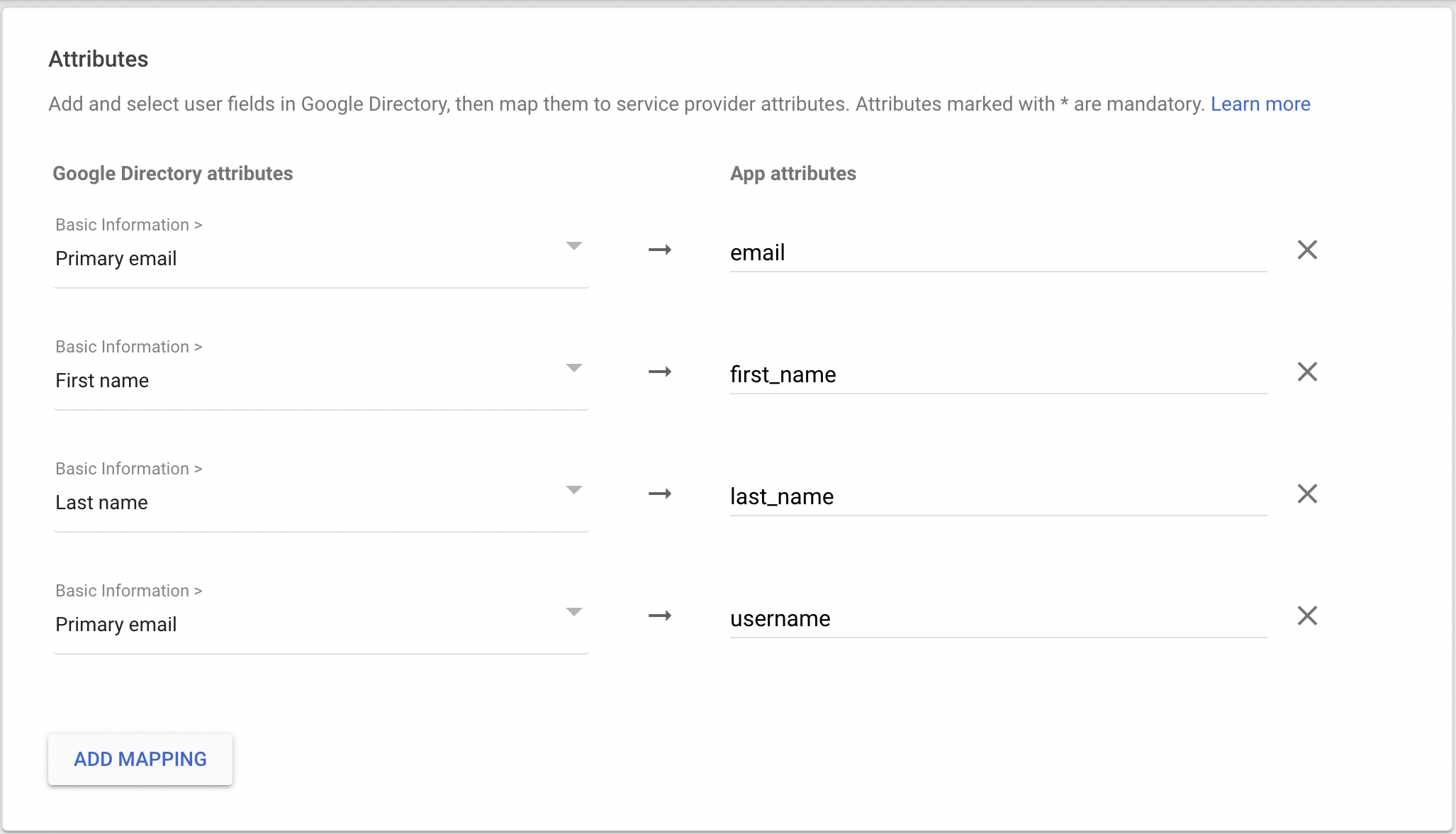Click the X icon for email mapping
Viewport: 1456px width, 834px height.
tap(1307, 250)
